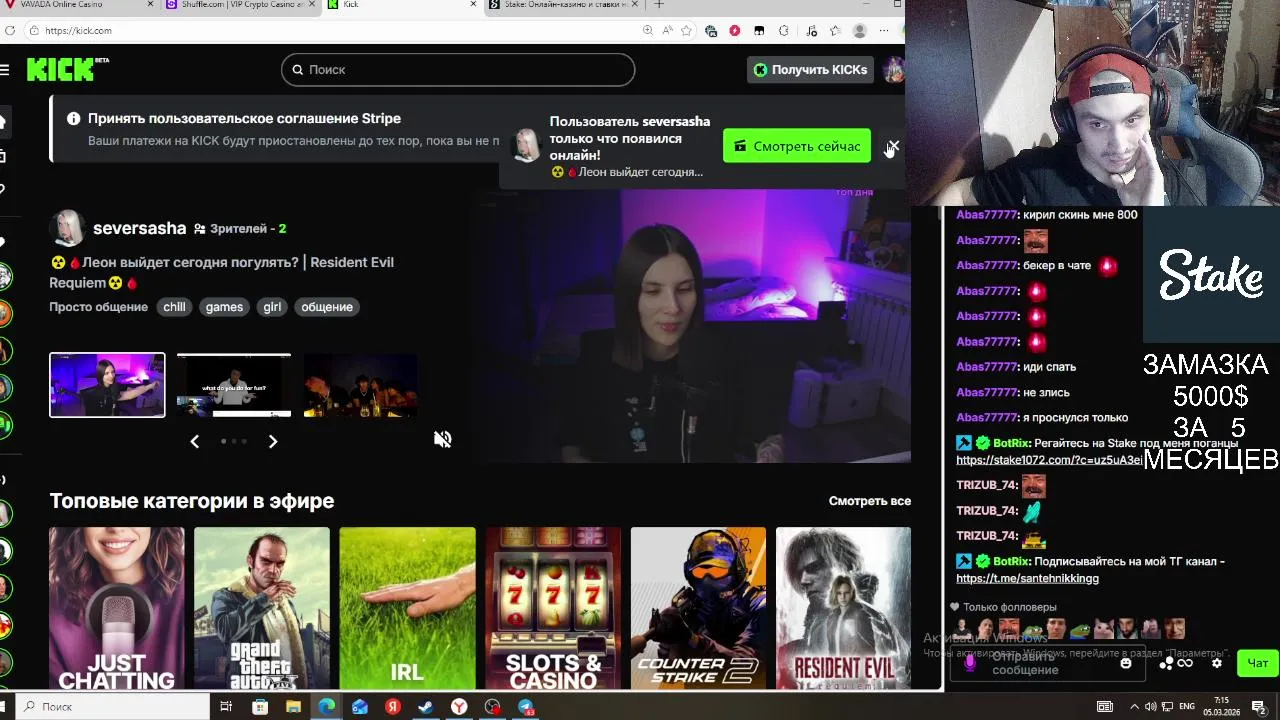Screen dimensions: 1280x720
Task: Open the t.me/santehnikkingg link in chat
Action: coord(1027,578)
